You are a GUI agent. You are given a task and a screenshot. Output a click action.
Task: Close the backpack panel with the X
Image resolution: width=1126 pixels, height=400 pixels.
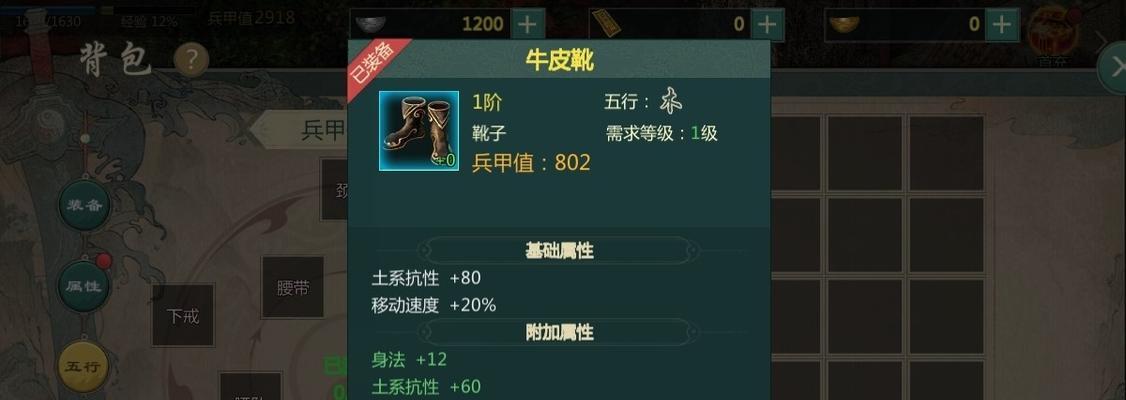1115,68
